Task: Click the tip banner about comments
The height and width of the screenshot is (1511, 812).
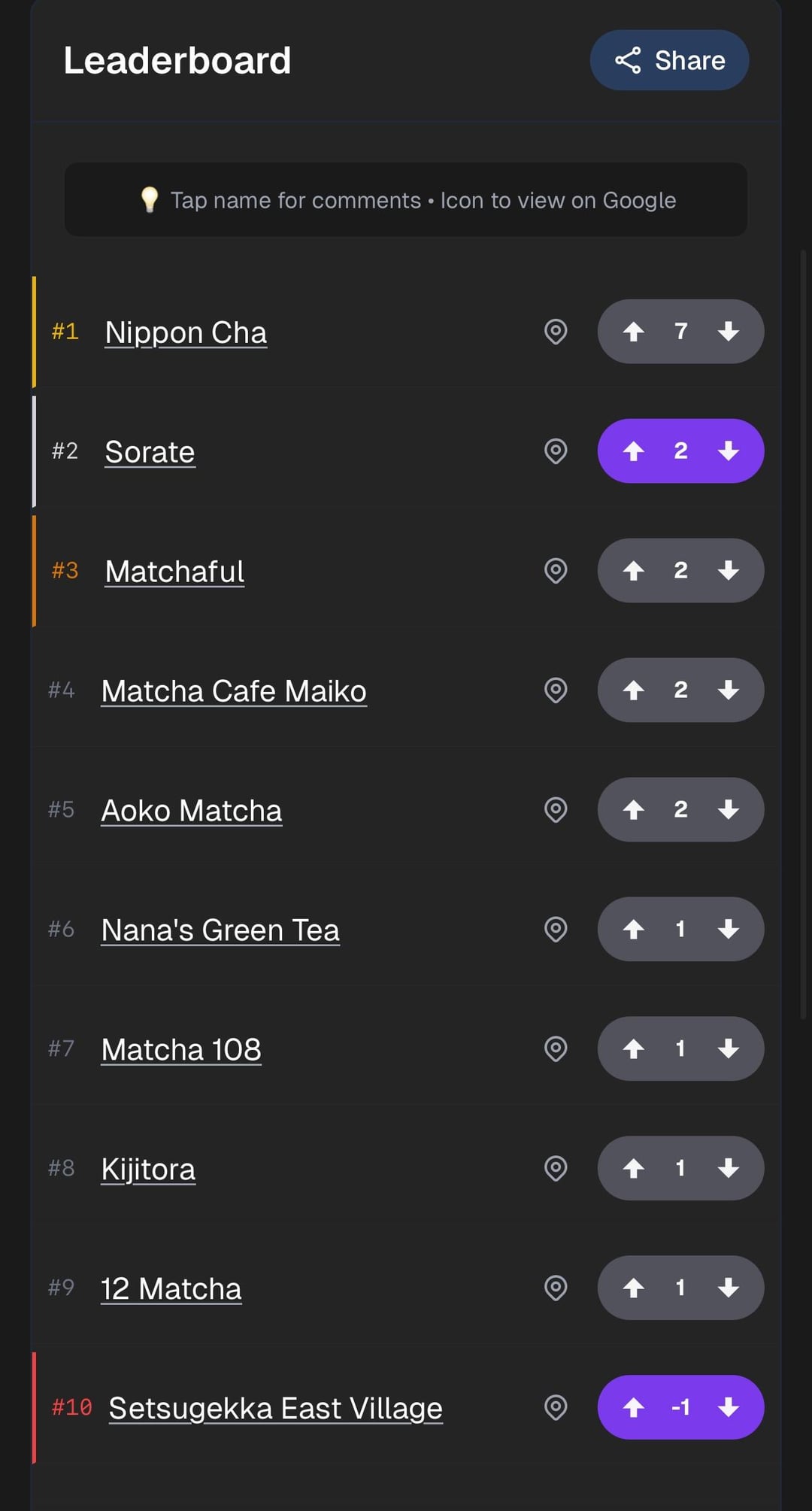Action: click(406, 200)
